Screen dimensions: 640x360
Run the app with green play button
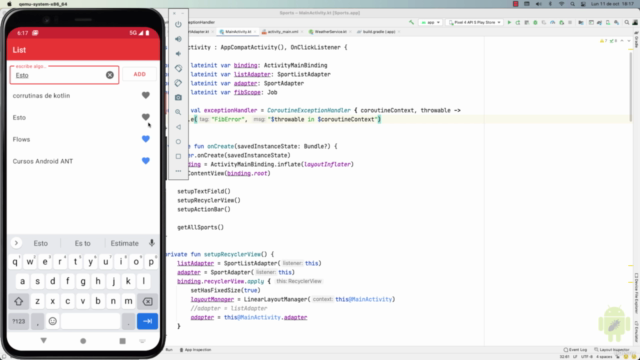tap(509, 22)
